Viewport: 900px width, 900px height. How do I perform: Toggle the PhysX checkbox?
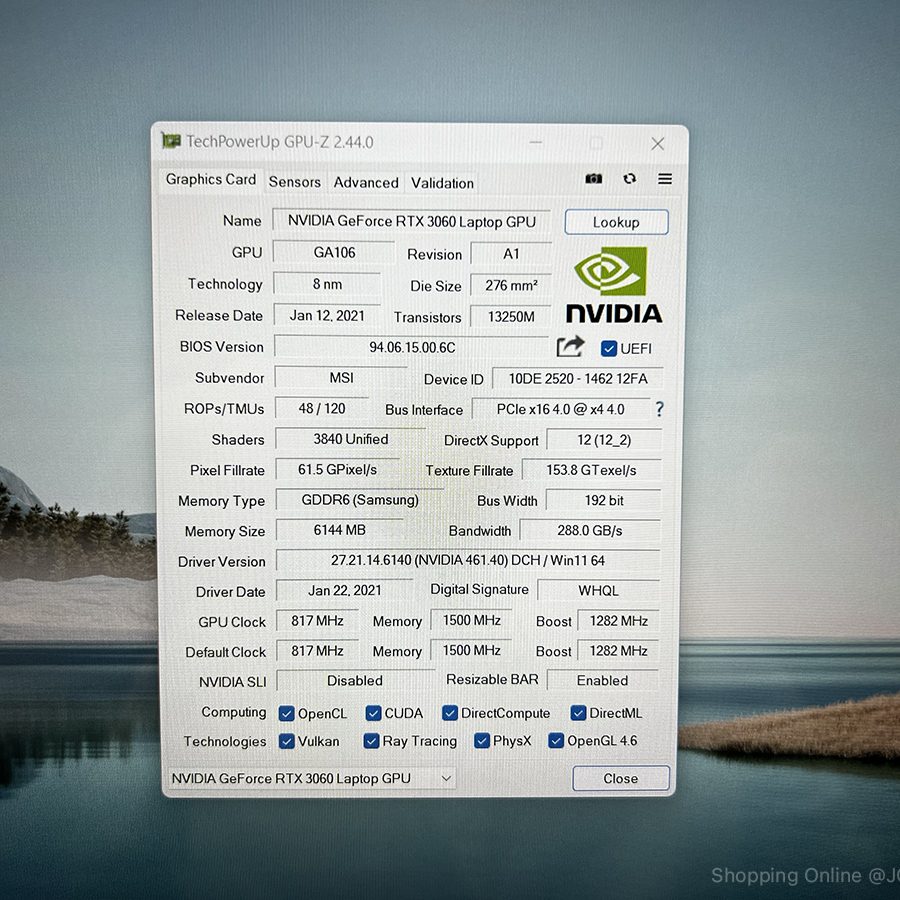(x=482, y=740)
